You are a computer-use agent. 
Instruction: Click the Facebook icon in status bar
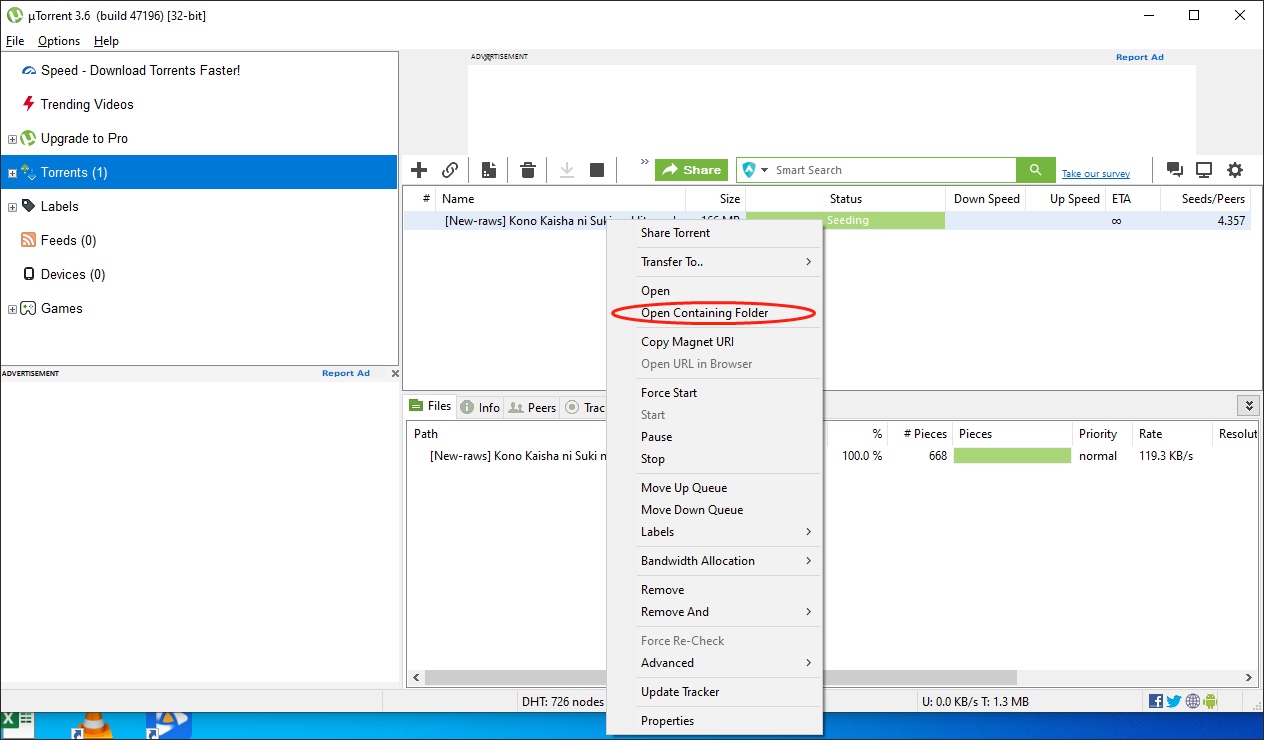pyautogui.click(x=1156, y=702)
